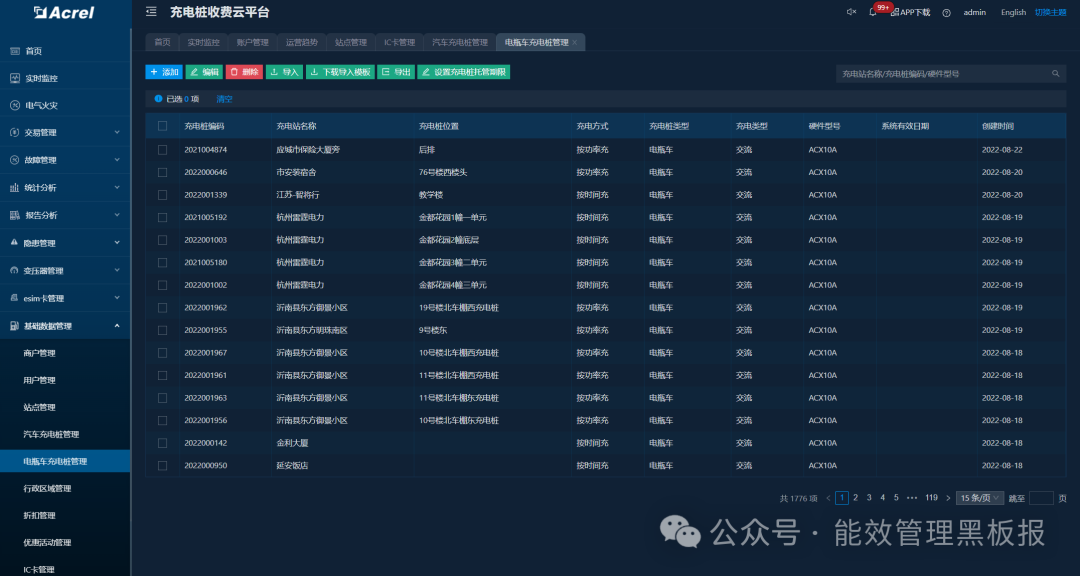
Task: Click the 导出 export button
Action: pyautogui.click(x=396, y=72)
